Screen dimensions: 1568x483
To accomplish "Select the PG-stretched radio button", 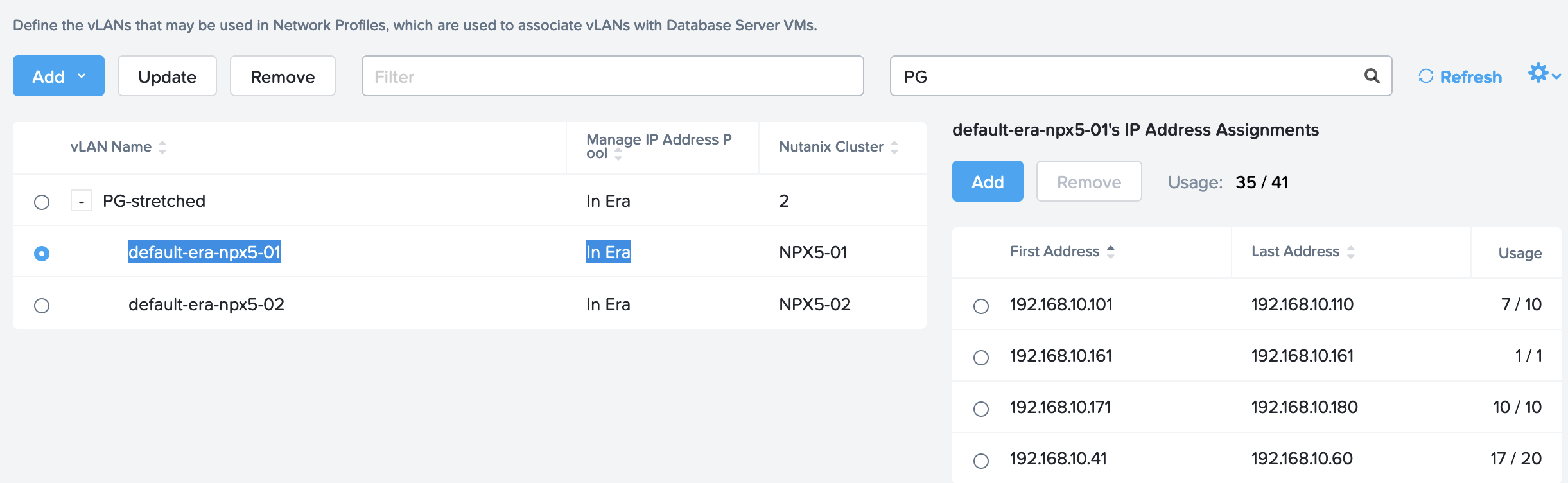I will [42, 202].
